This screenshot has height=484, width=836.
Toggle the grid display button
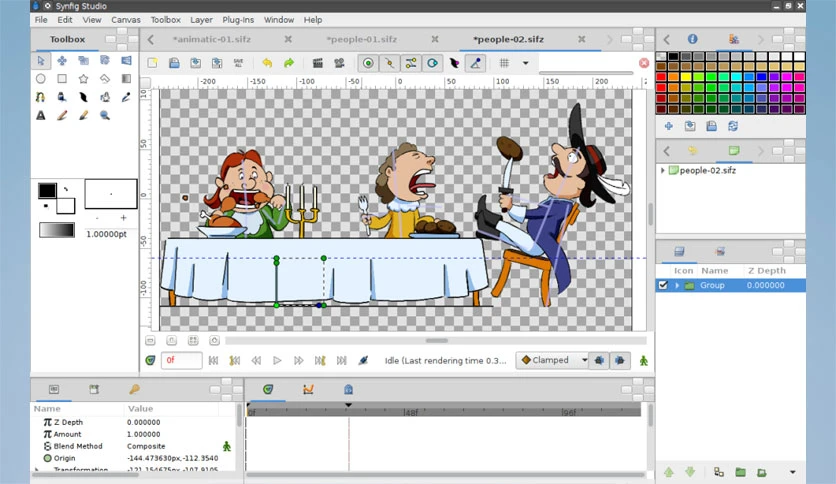coord(504,63)
